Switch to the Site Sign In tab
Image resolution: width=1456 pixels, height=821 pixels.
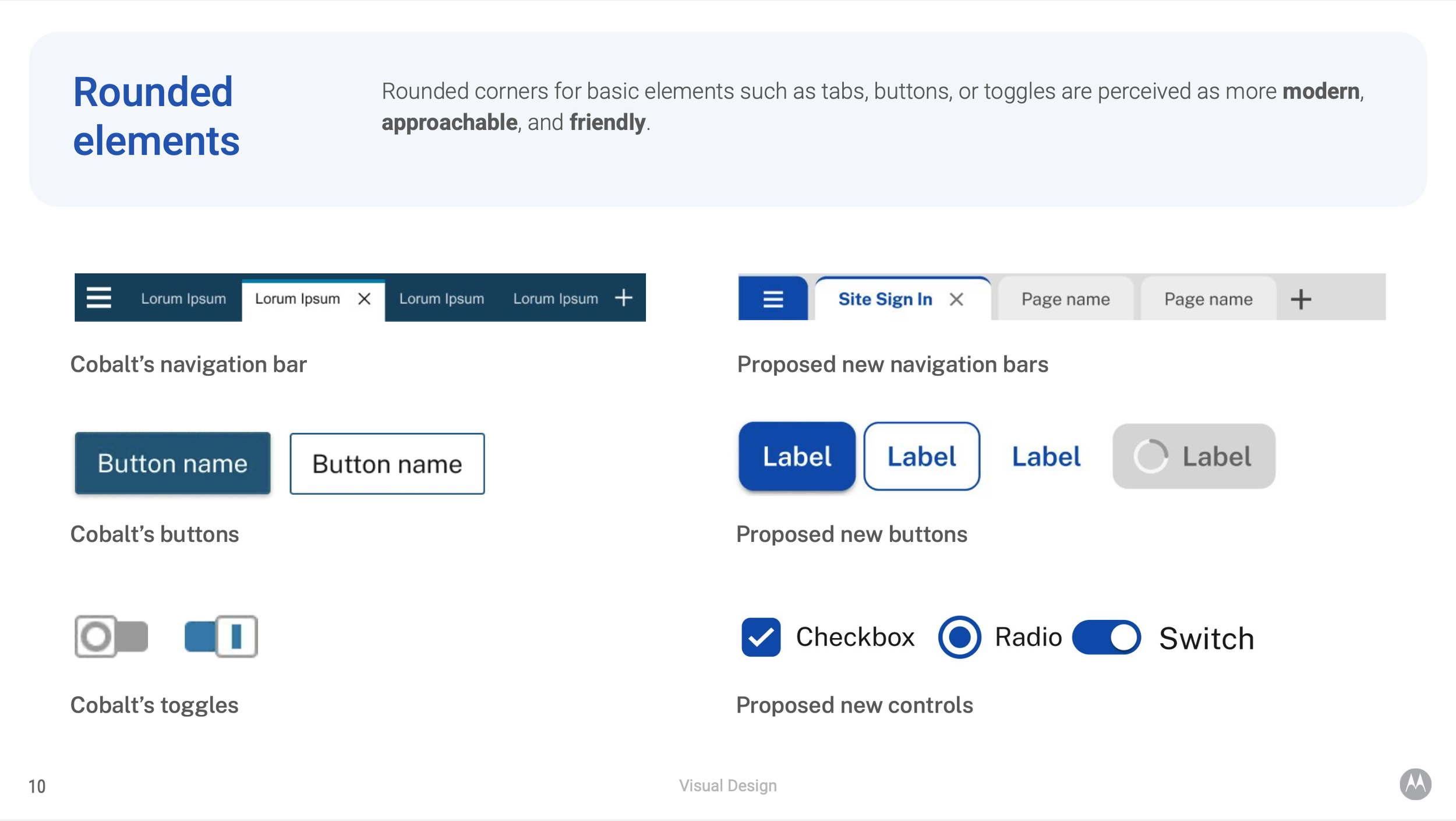[885, 299]
